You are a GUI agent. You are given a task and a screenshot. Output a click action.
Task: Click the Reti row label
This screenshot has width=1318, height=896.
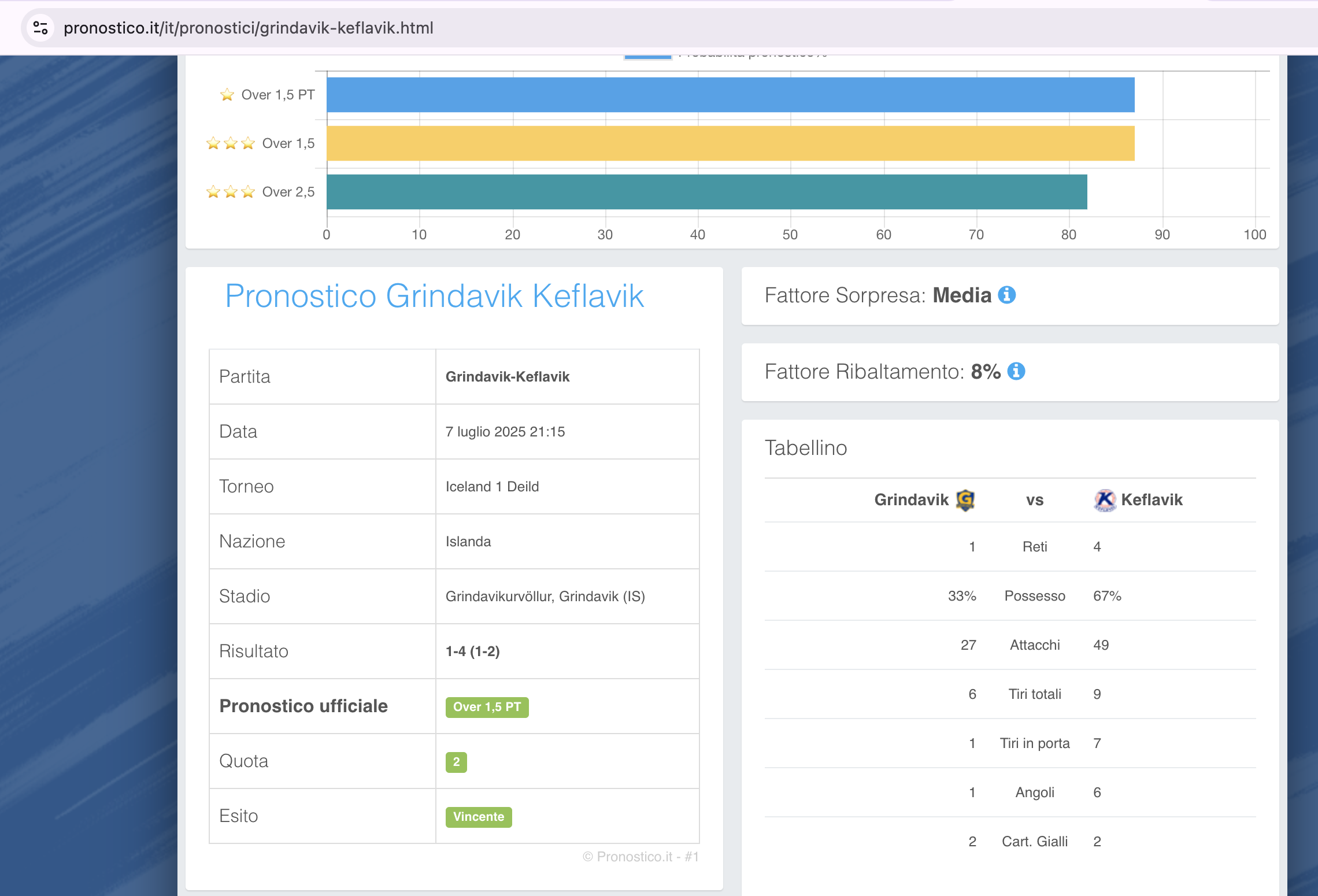tap(1035, 547)
